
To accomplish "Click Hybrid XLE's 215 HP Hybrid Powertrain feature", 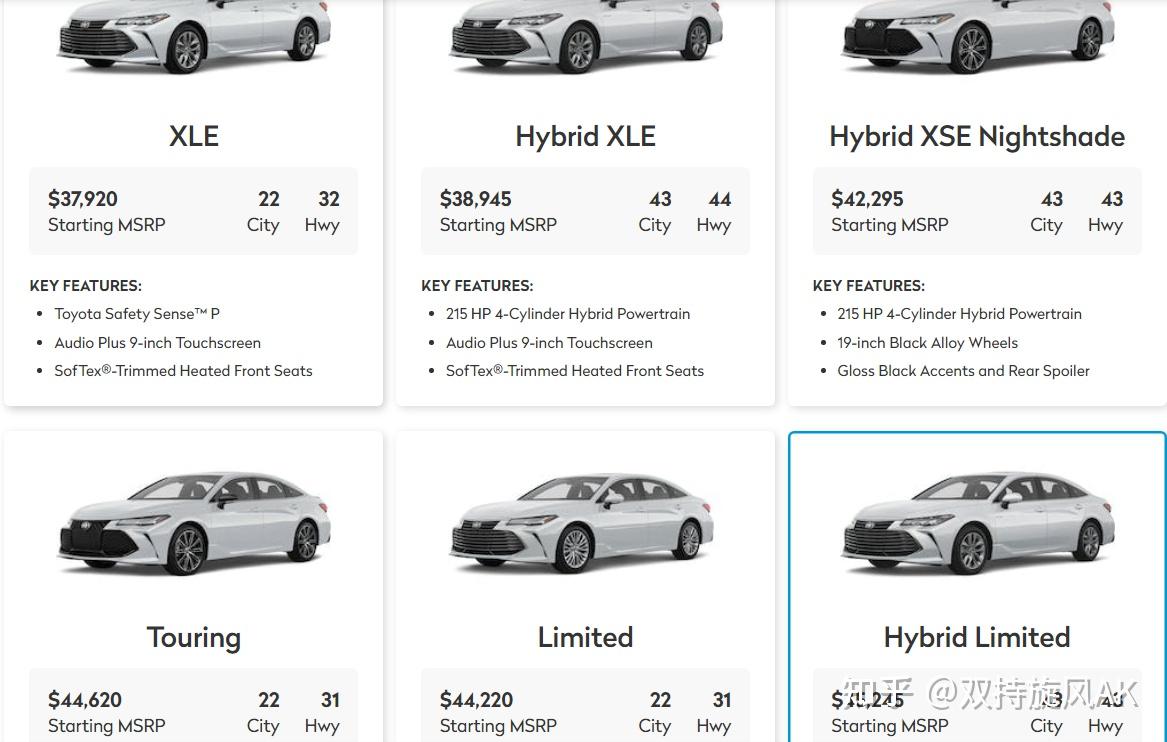I will pyautogui.click(x=568, y=314).
